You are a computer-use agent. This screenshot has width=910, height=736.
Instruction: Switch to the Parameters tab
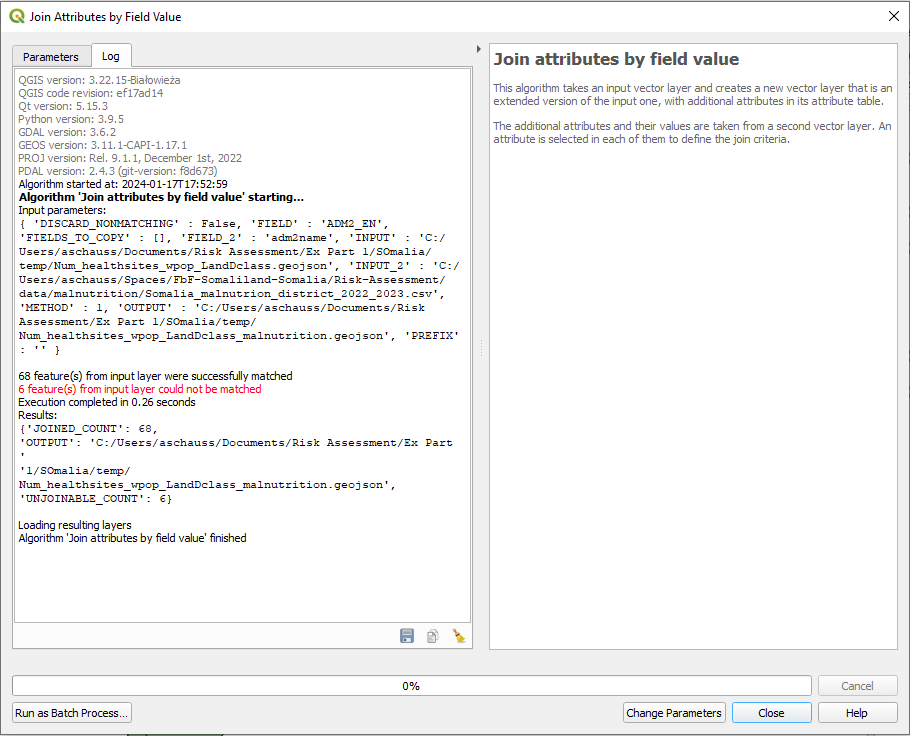50,57
